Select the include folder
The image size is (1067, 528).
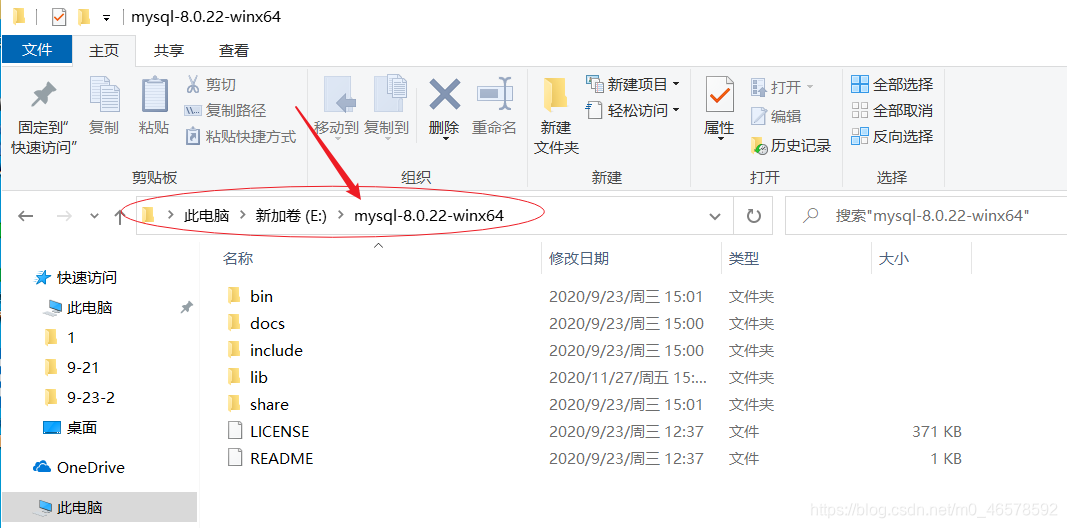click(x=276, y=350)
